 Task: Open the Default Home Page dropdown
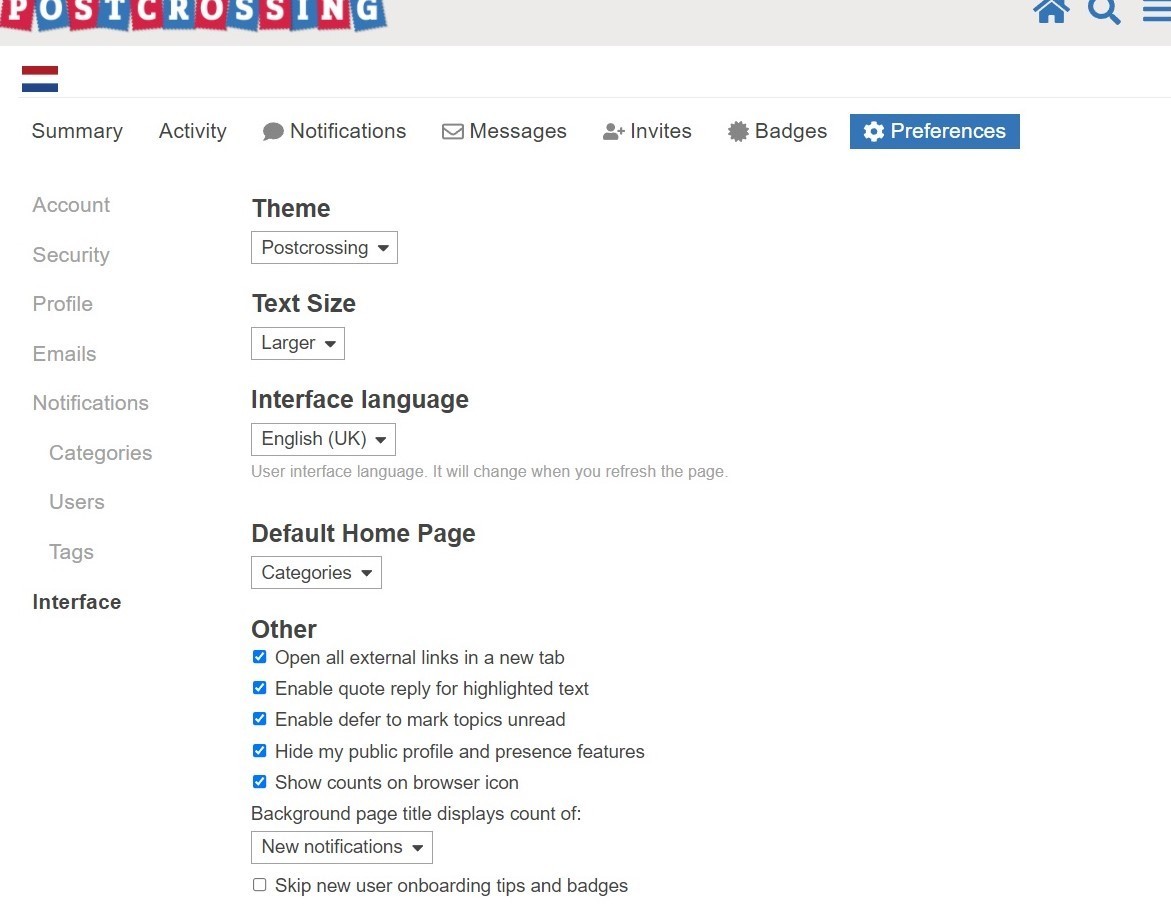click(316, 573)
